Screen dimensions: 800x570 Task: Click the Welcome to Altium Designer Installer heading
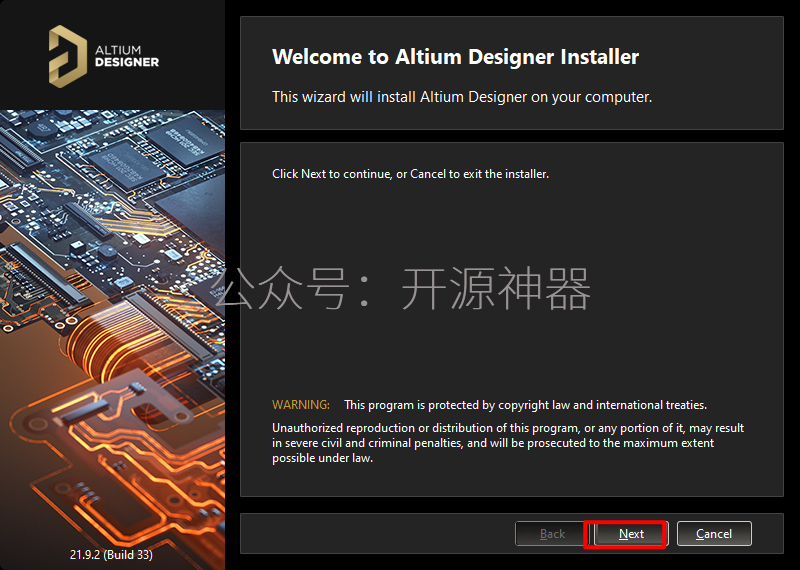click(455, 57)
